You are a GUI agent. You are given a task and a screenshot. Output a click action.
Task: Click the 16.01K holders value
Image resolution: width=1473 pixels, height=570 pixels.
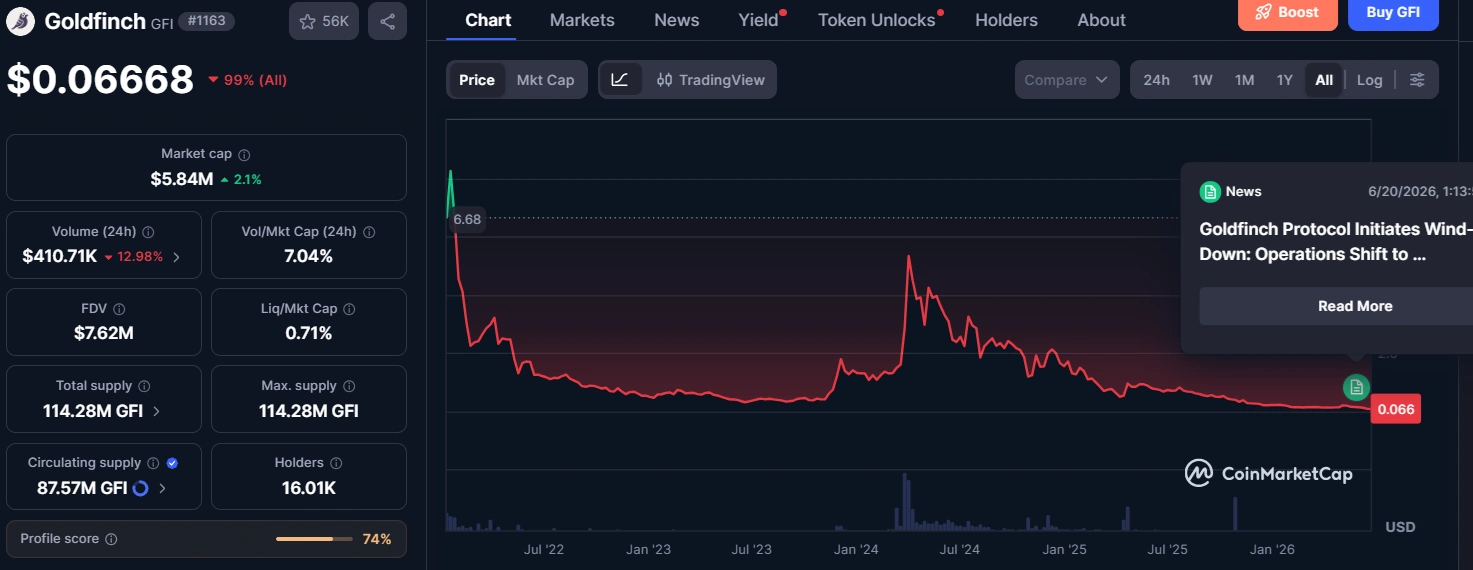[309, 488]
